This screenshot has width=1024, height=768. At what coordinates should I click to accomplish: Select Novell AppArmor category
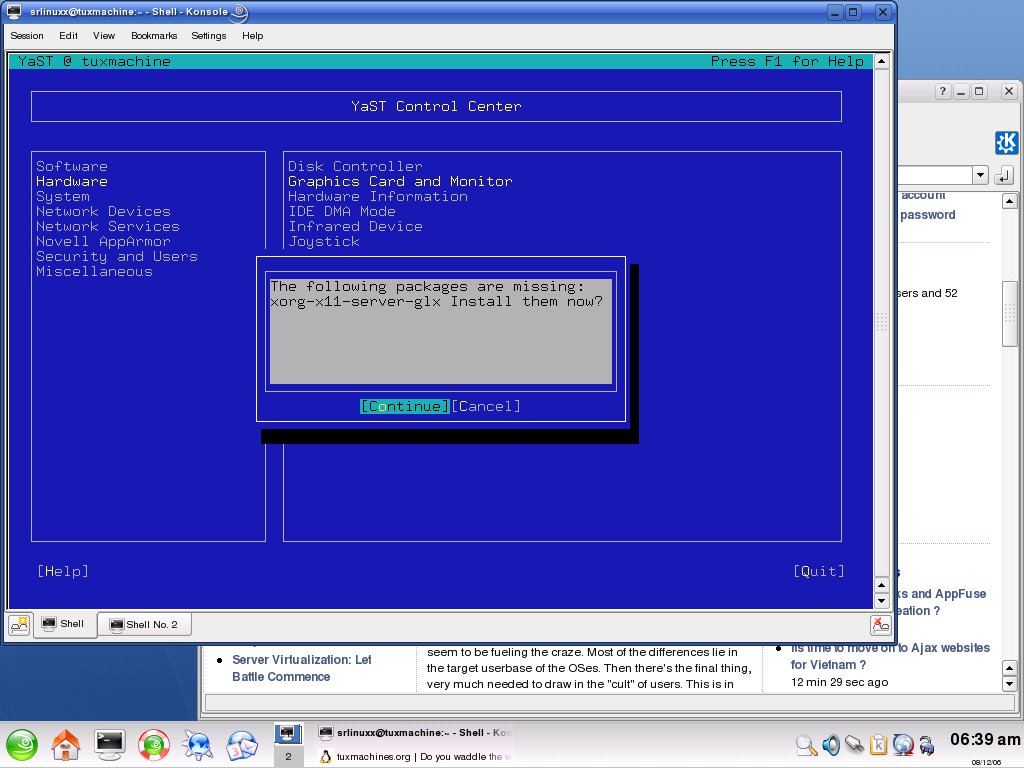tap(103, 242)
